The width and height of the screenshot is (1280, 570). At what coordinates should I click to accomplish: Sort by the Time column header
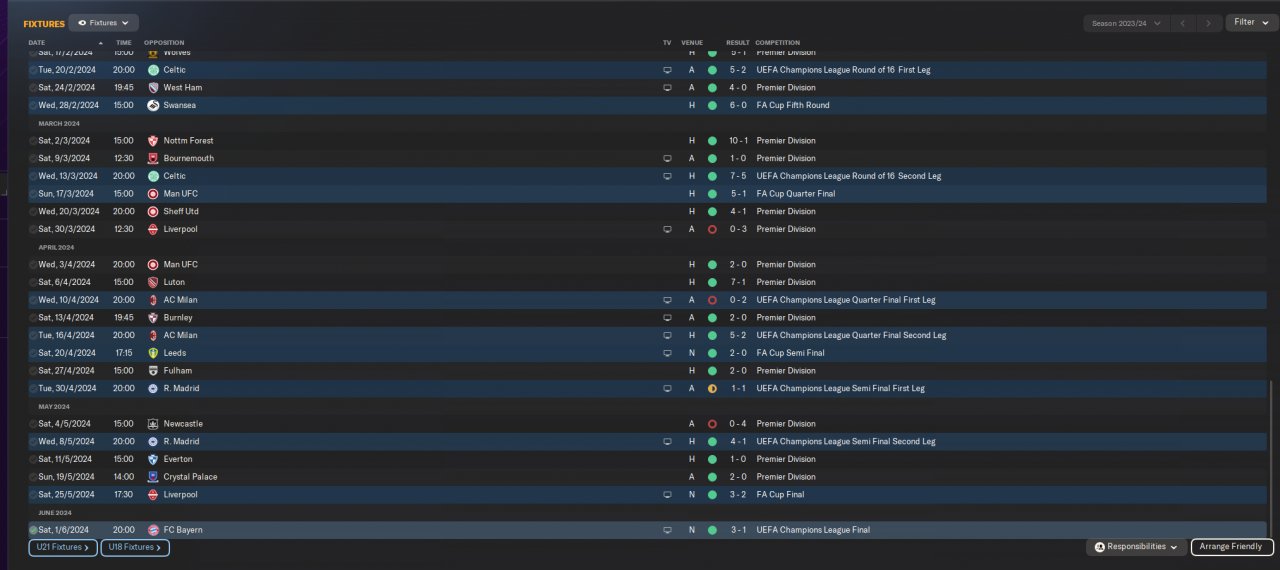(123, 43)
